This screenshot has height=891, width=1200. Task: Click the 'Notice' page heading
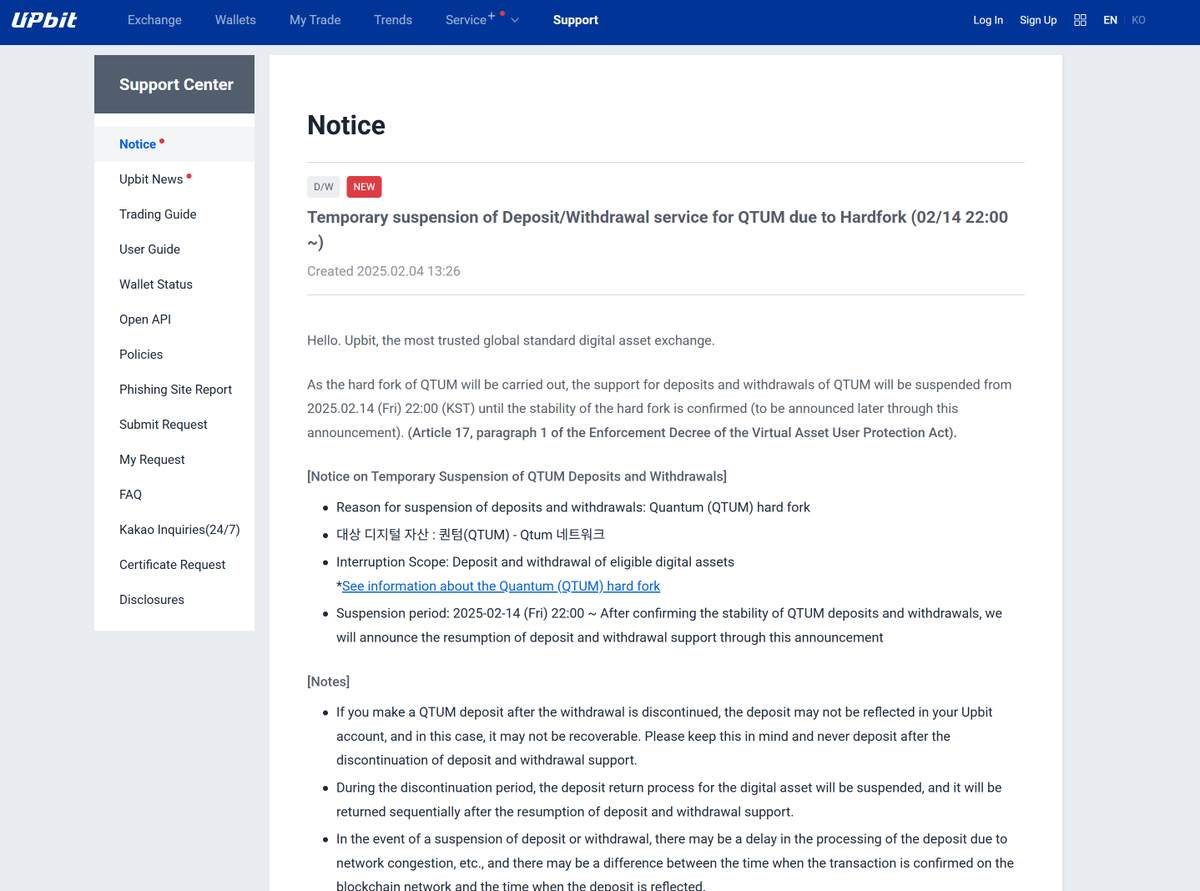tap(346, 125)
